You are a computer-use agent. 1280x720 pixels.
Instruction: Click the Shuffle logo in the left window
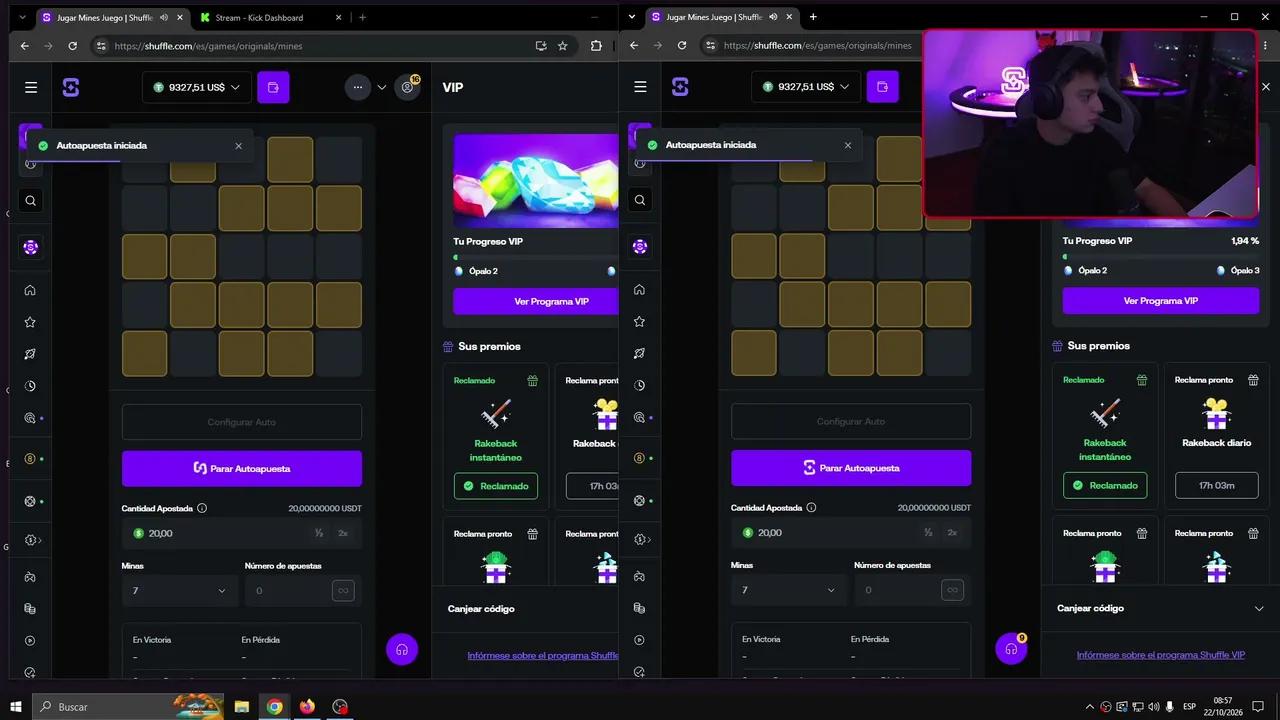[70, 87]
